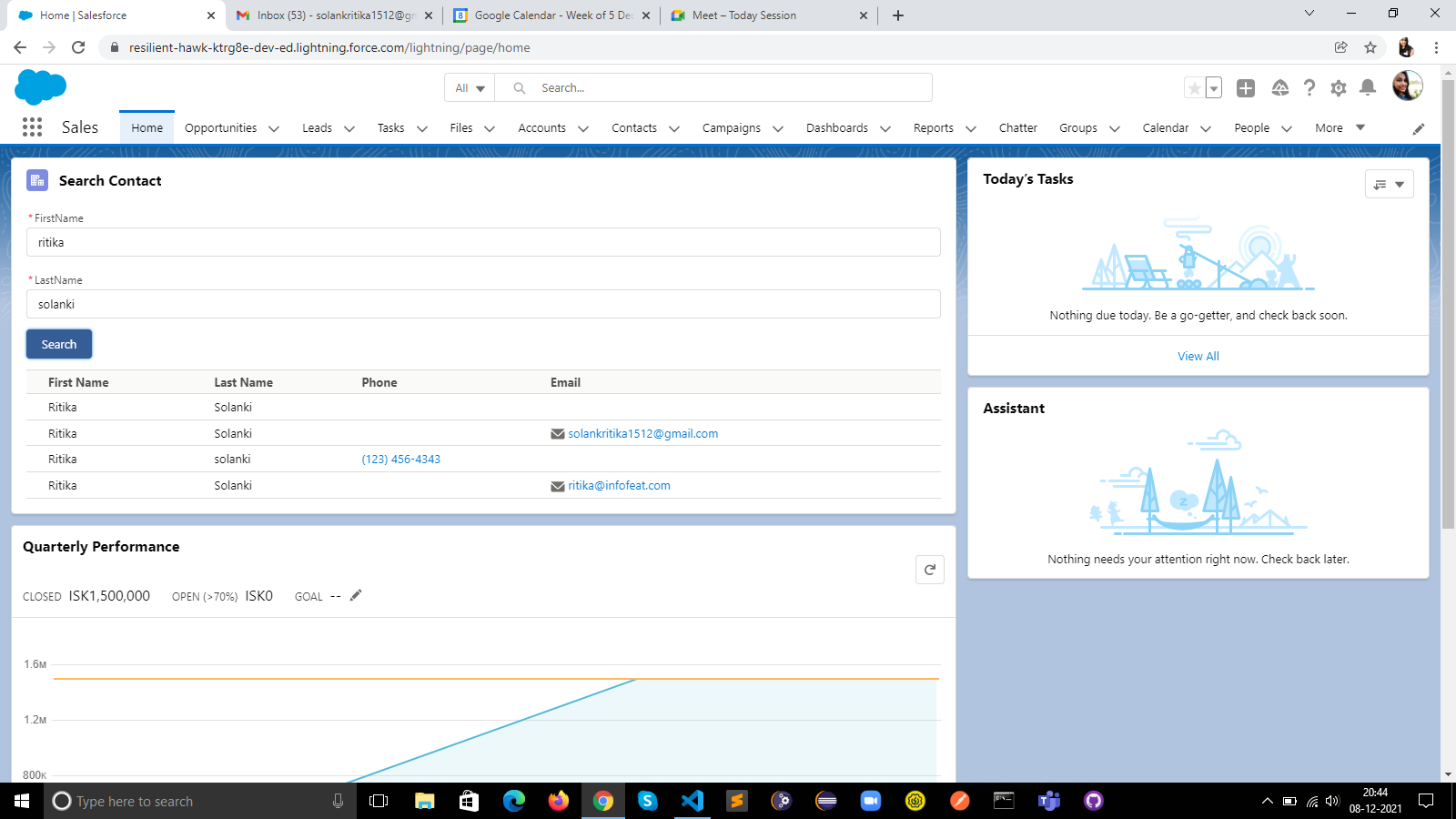Viewport: 1456px width, 819px height.
Task: Expand the Opportunities tab dropdown arrow
Action: click(x=275, y=128)
